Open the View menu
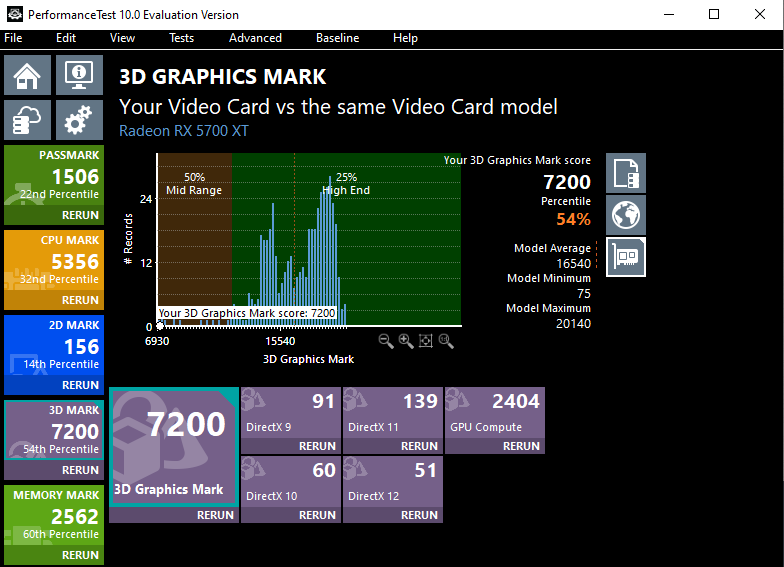The height and width of the screenshot is (567, 784). pyautogui.click(x=122, y=38)
